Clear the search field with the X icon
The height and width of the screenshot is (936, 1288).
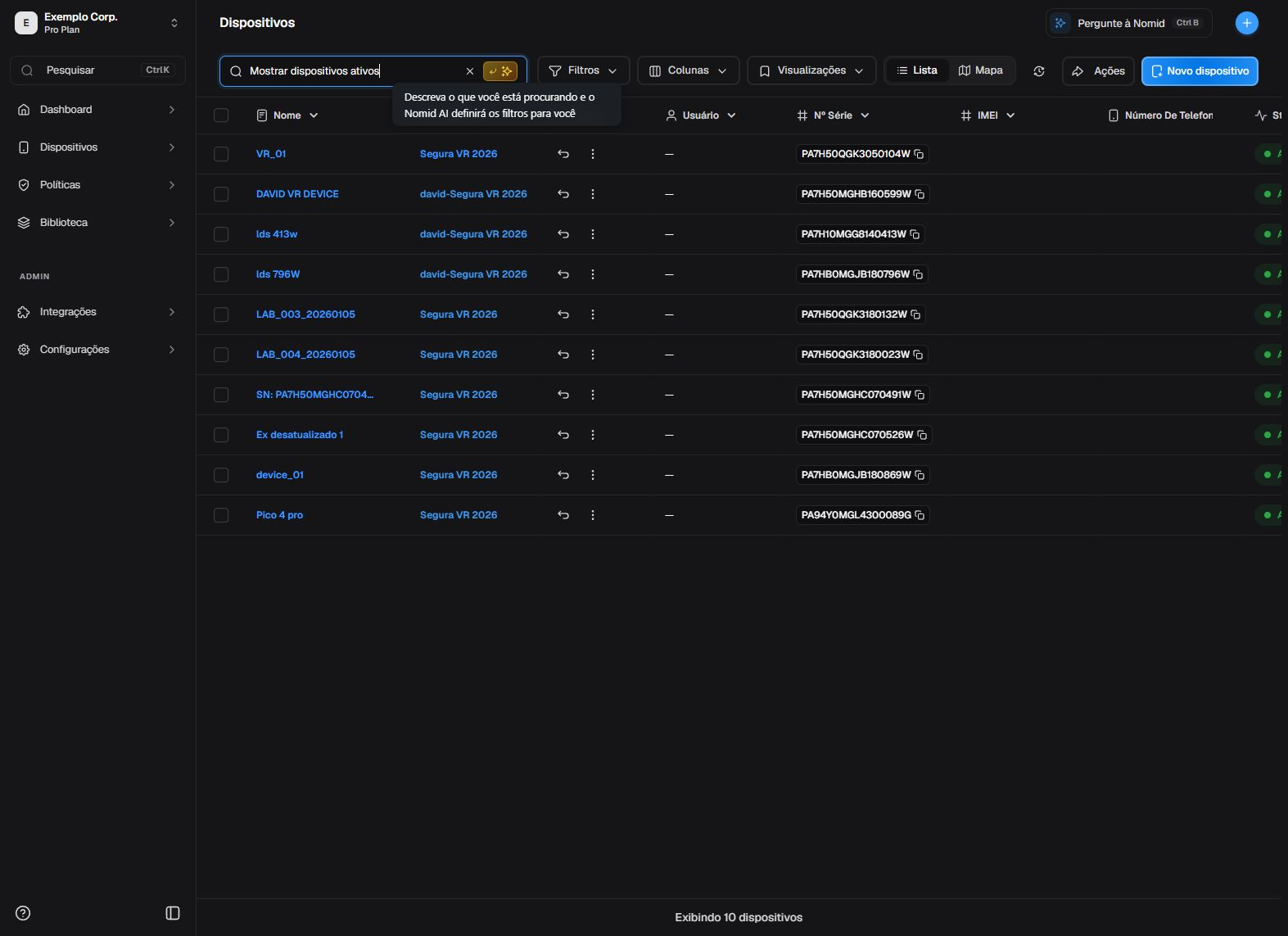click(x=470, y=71)
